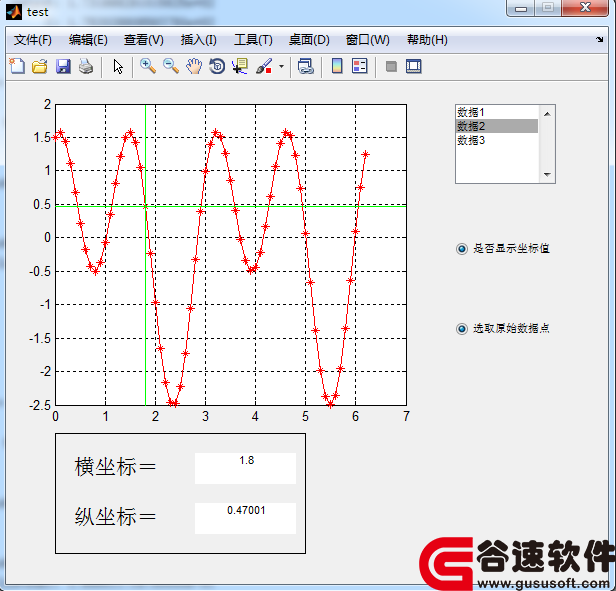Click the green crosshair intersection on the plot
Image resolution: width=616 pixels, height=591 pixels.
pos(145,206)
